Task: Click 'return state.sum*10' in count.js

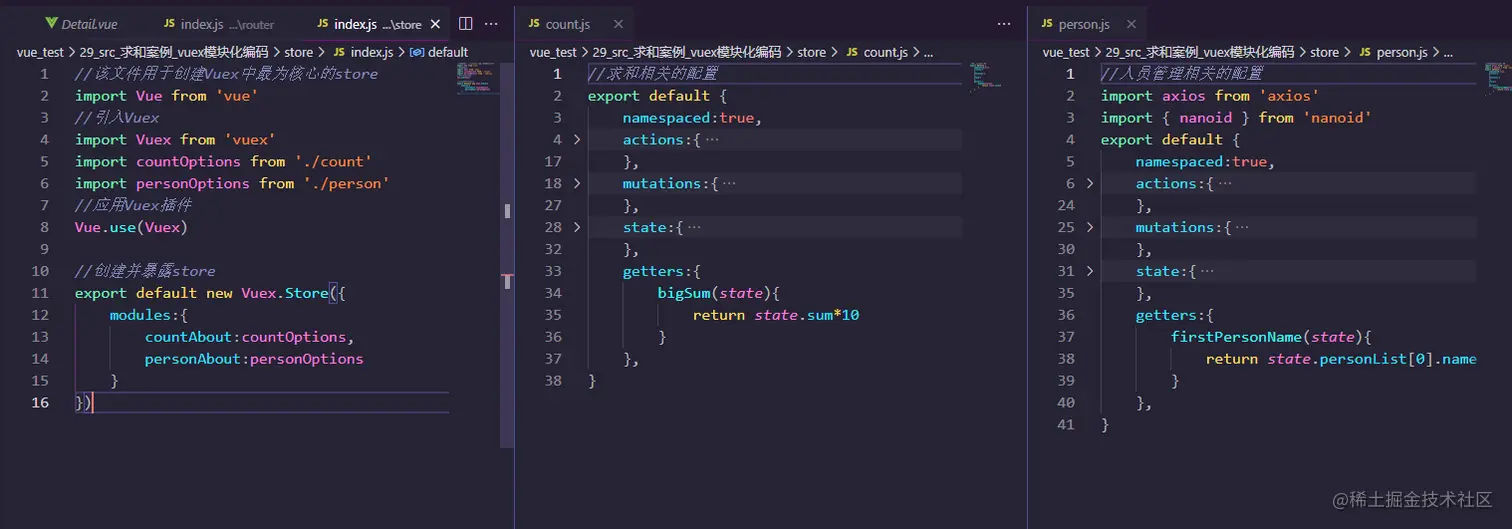Action: coord(776,315)
